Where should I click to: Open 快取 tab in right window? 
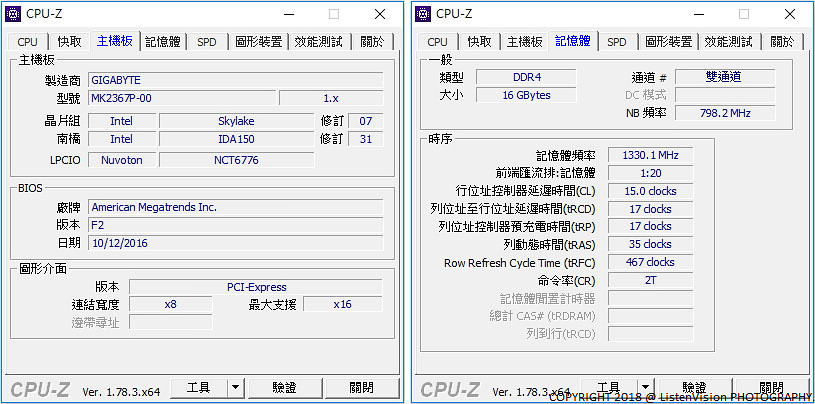480,42
